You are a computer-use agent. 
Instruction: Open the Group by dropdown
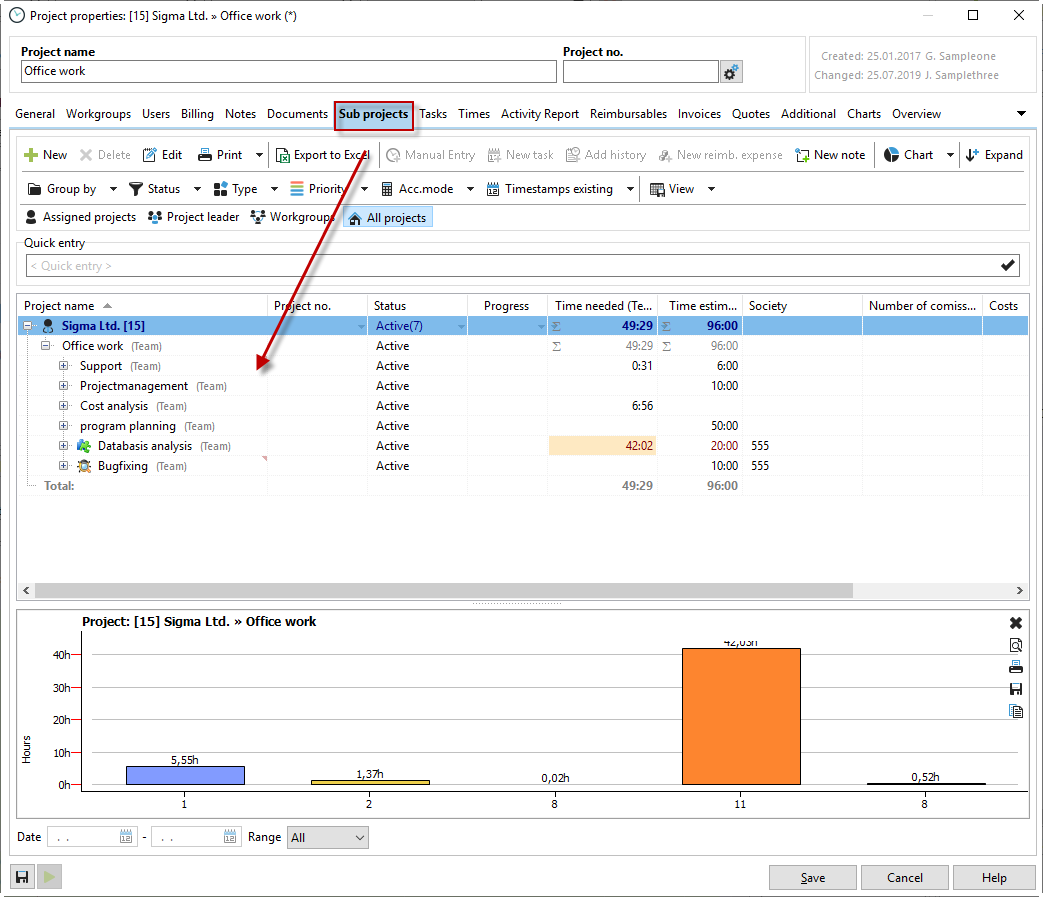[x=71, y=189]
